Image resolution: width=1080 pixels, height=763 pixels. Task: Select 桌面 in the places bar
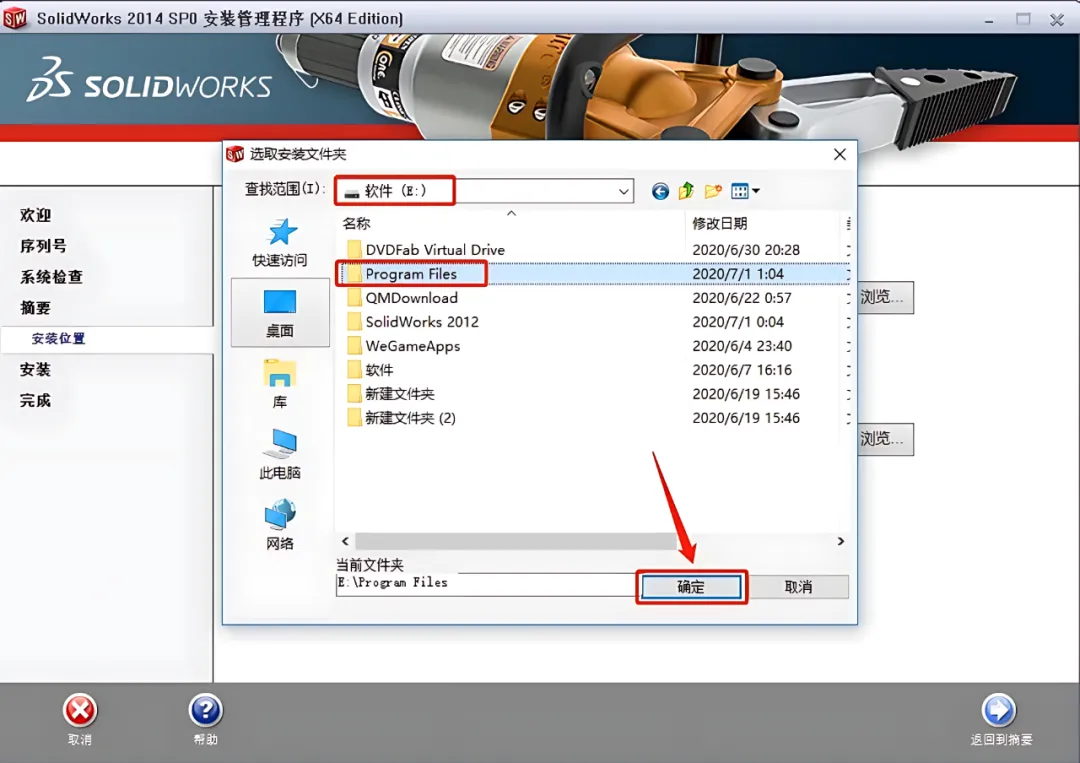pos(280,313)
